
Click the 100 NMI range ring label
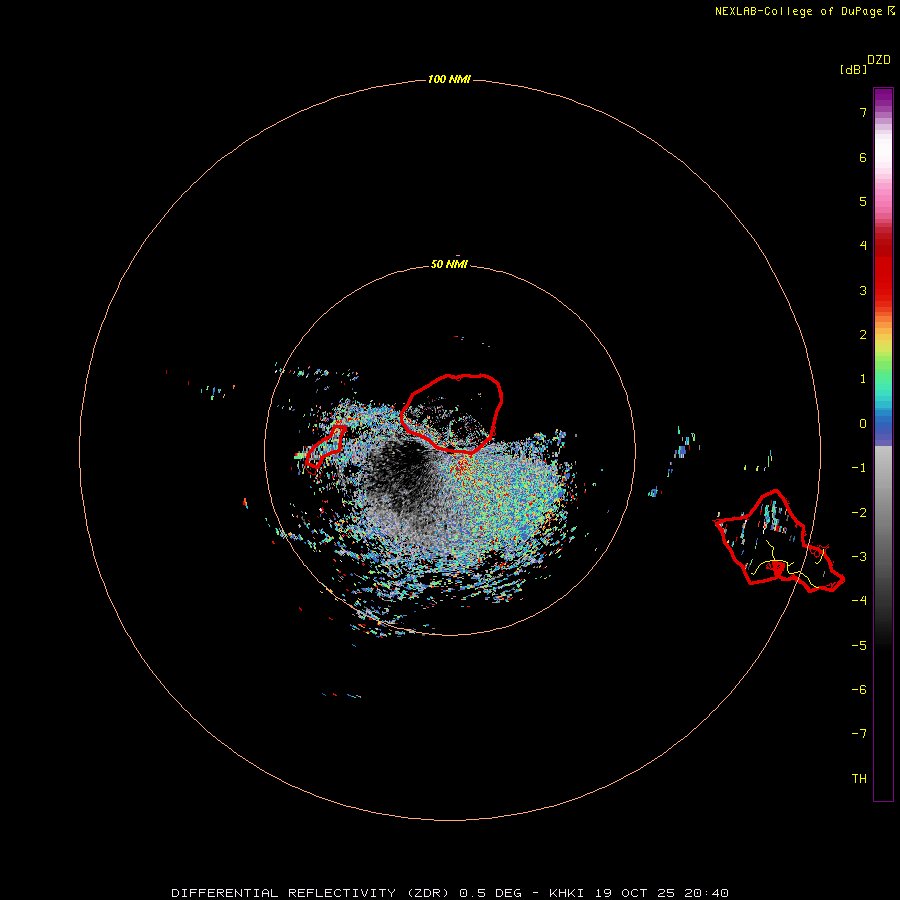pos(449,79)
